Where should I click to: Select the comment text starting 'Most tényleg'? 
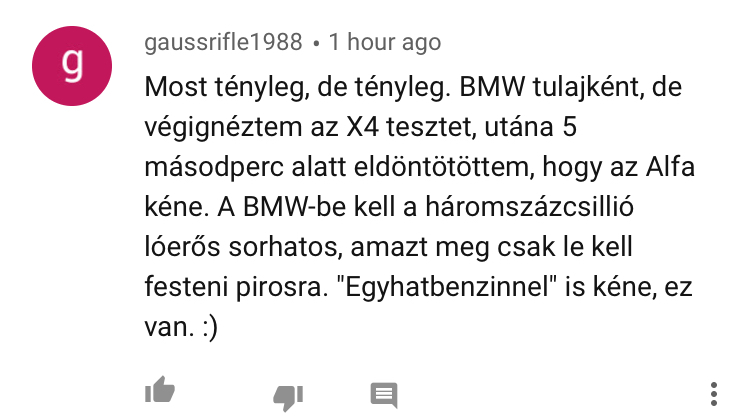[x=419, y=207]
